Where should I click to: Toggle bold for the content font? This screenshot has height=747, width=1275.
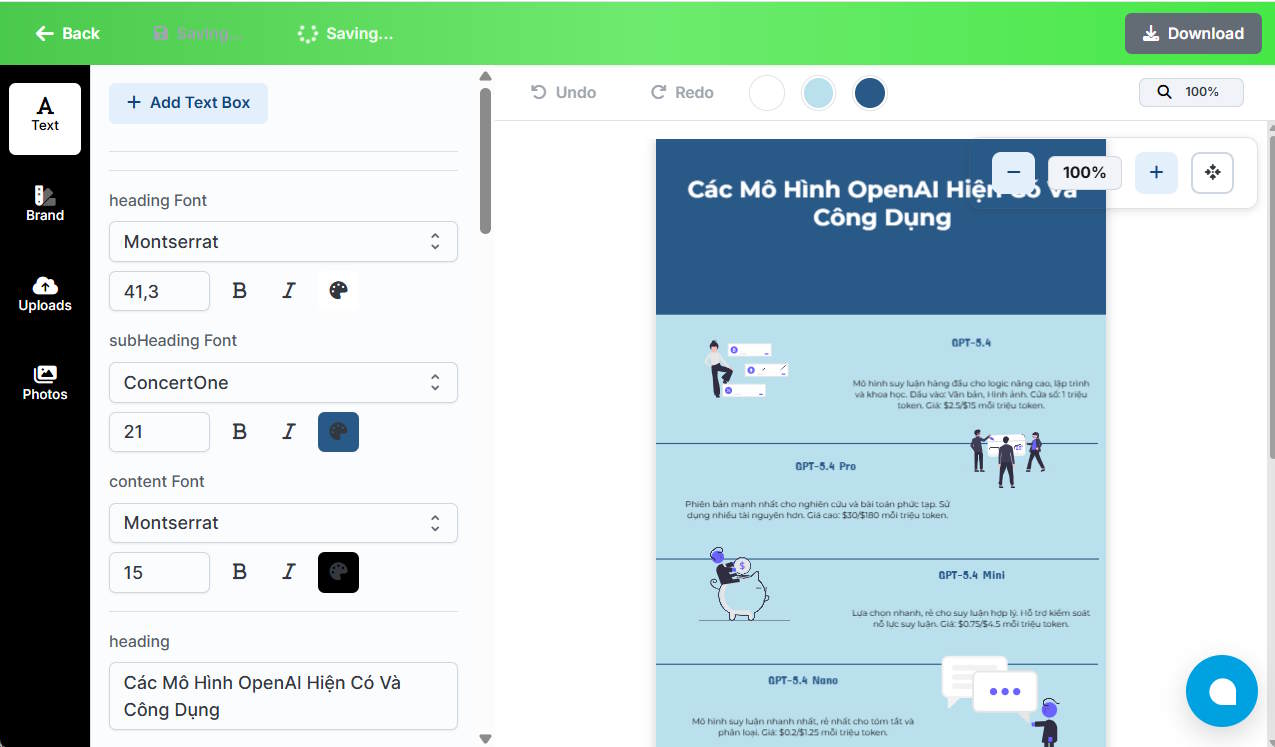pyautogui.click(x=239, y=572)
